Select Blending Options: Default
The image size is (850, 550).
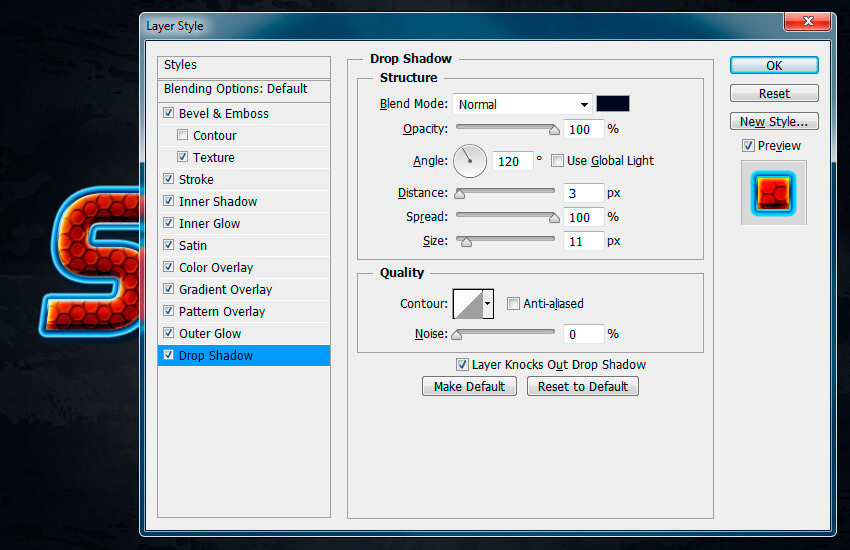236,89
